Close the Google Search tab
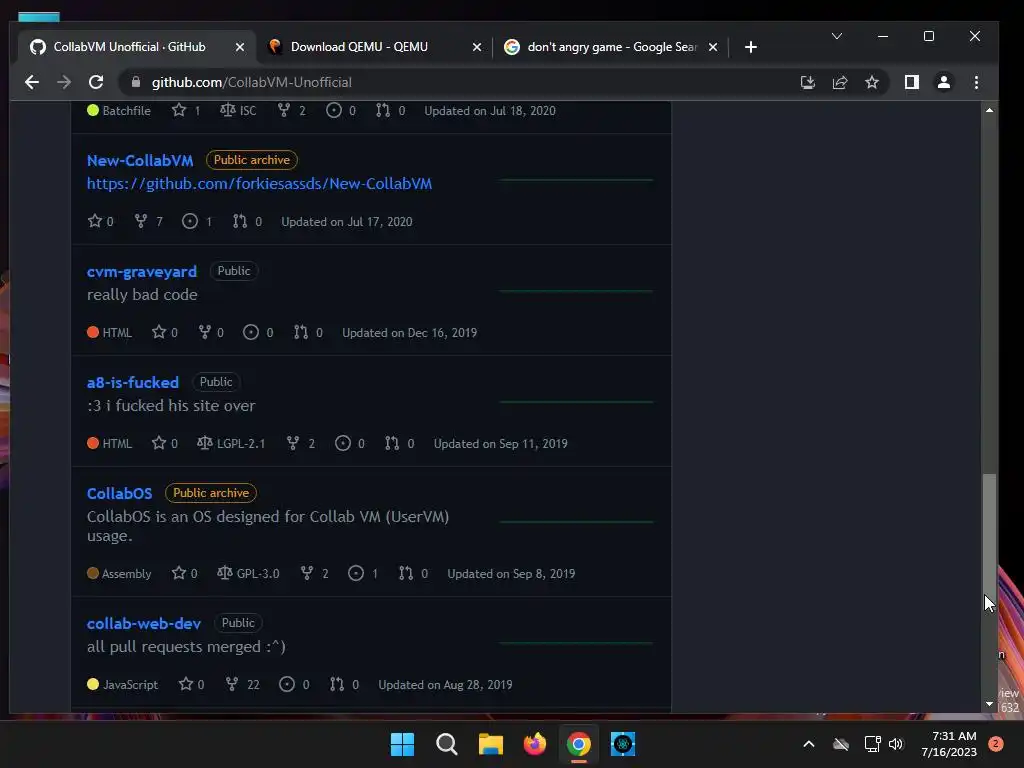The height and width of the screenshot is (768, 1024). 713,47
